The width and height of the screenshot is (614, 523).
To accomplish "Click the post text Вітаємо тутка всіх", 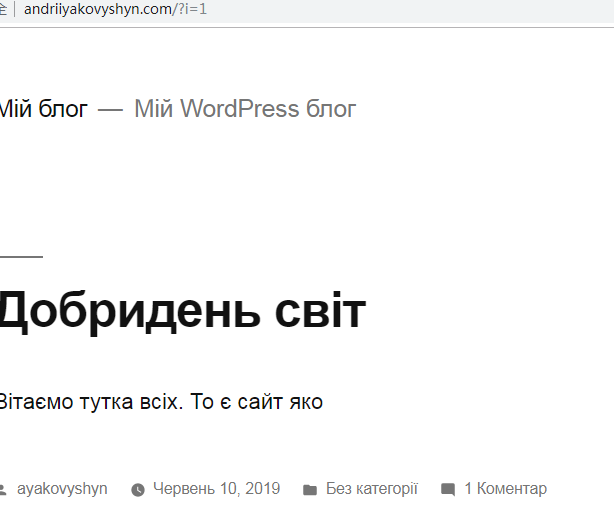I will click(x=91, y=402).
